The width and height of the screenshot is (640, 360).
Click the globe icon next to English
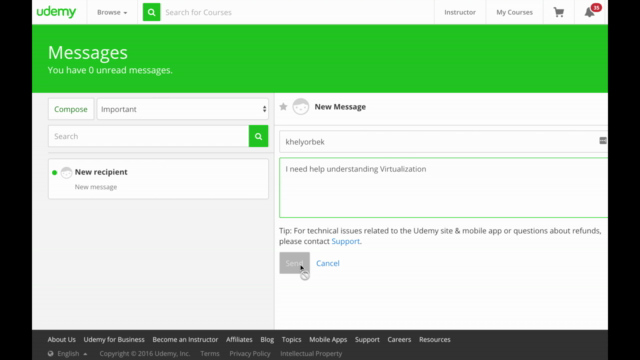[51, 353]
